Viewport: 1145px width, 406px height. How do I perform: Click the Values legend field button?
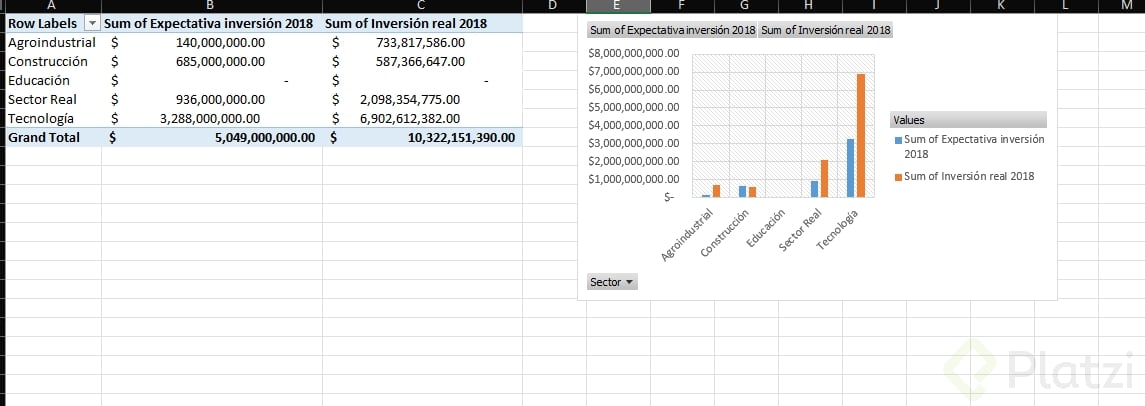coord(968,120)
